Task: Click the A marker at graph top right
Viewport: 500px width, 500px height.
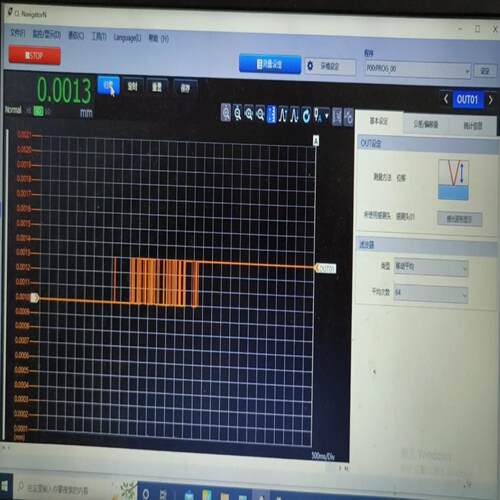Action: coord(316,141)
